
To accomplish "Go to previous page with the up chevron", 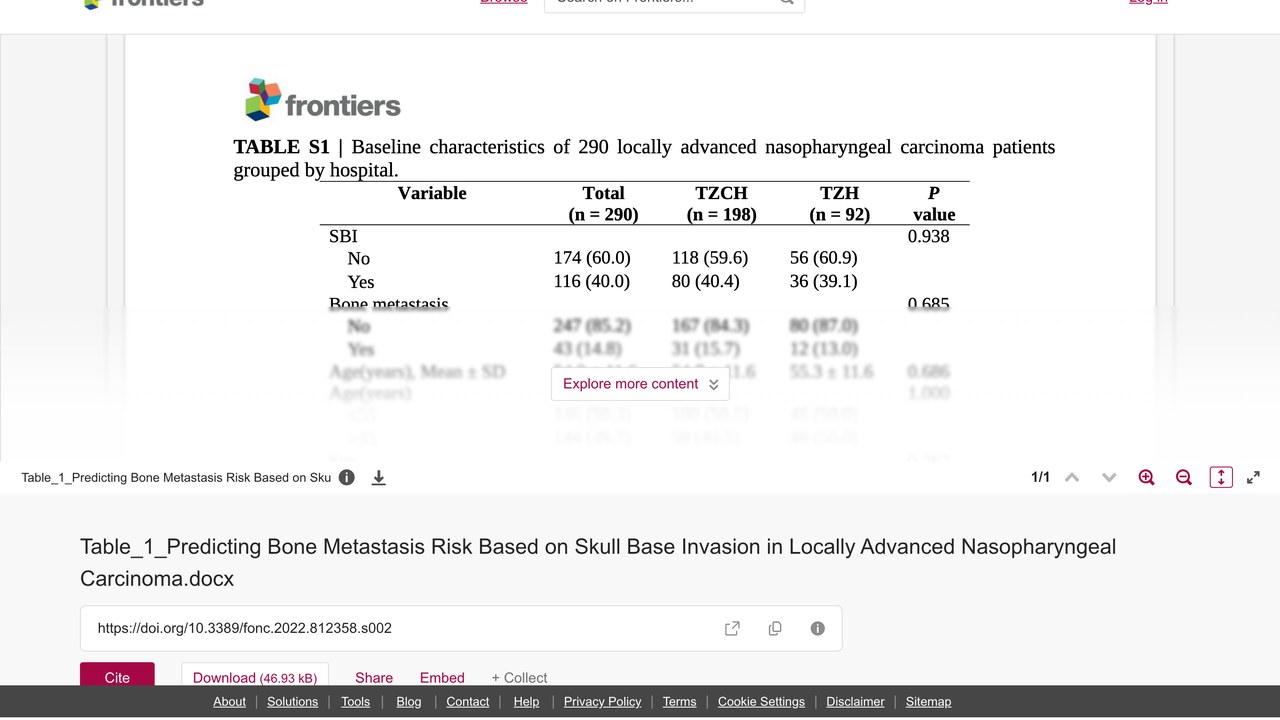I will pyautogui.click(x=1072, y=478).
